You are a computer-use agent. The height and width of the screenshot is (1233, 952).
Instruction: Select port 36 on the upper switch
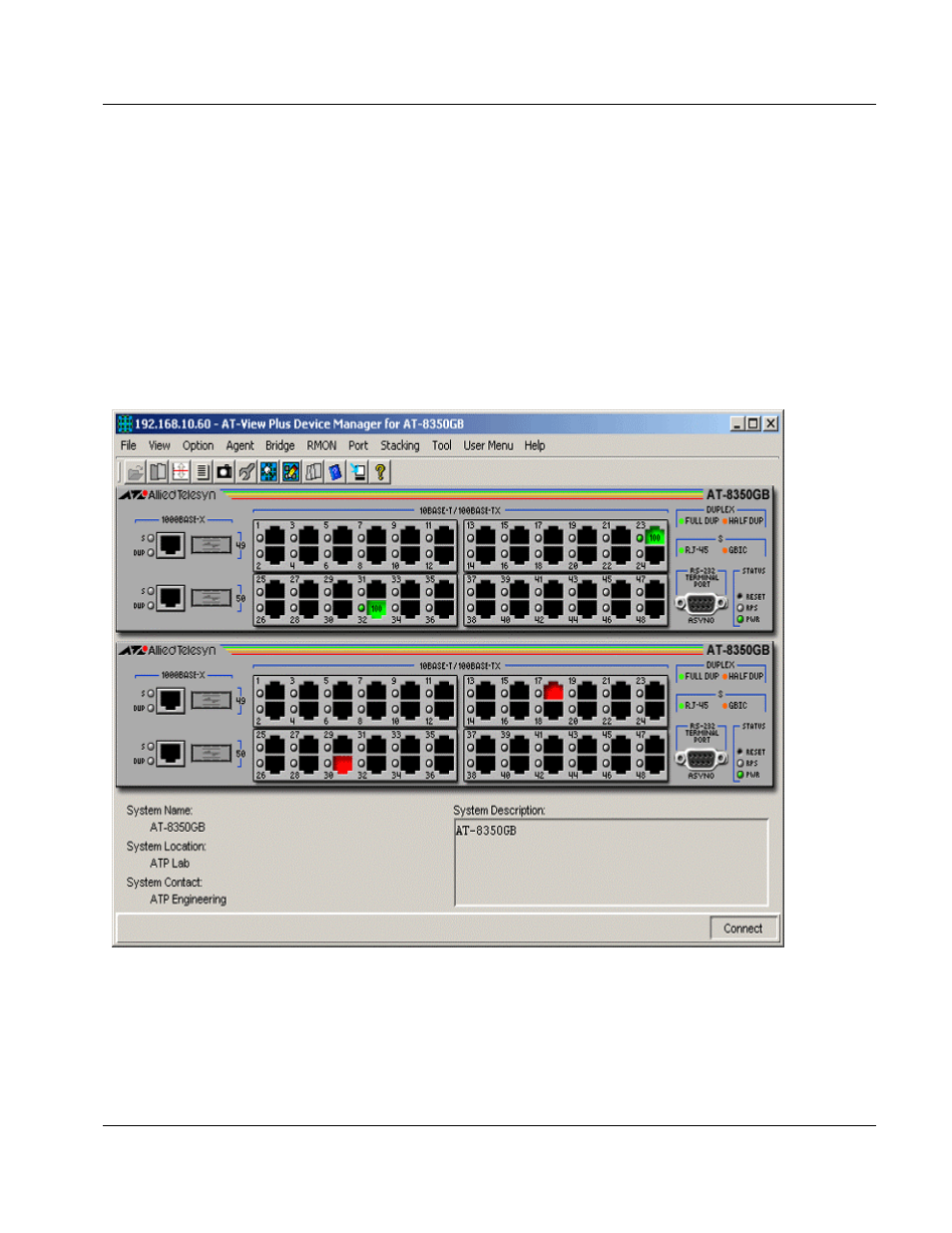tap(444, 608)
